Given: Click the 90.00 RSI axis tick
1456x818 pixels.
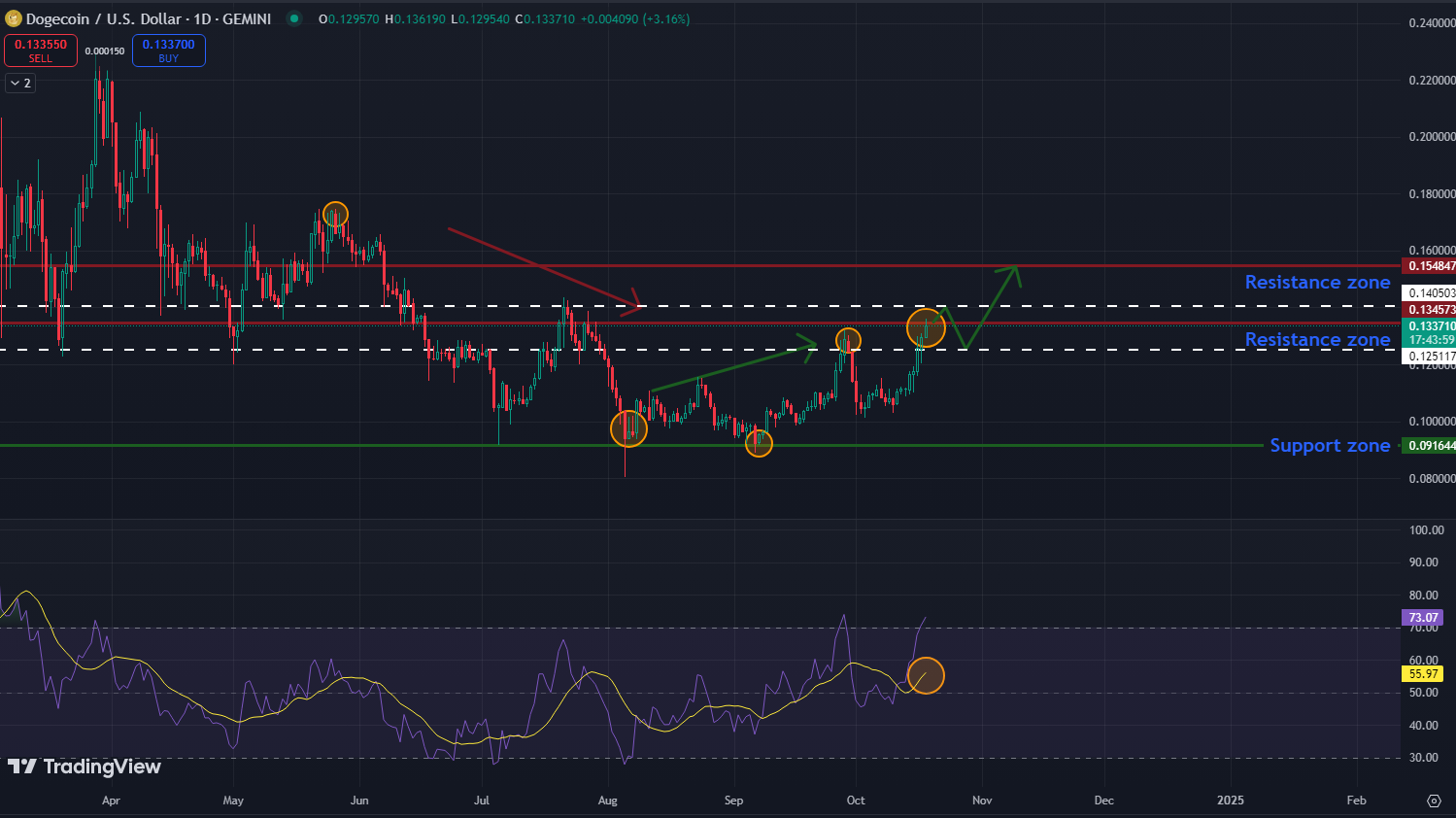Looking at the screenshot, I should (1424, 562).
